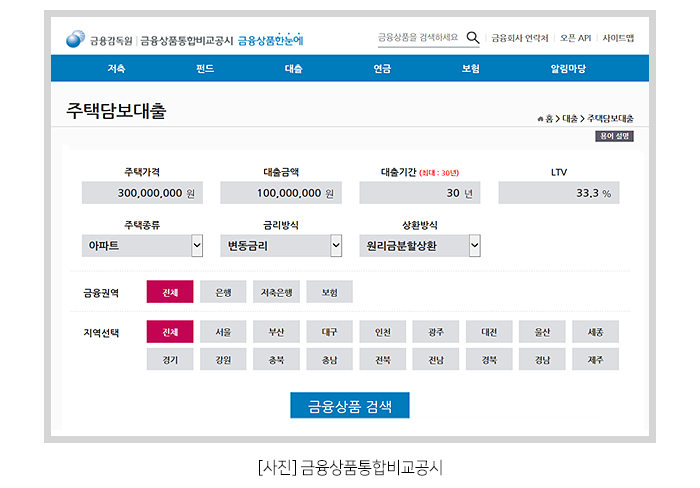Click the 금융감독원 logo icon
Image resolution: width=700 pixels, height=488 pixels.
[75, 40]
